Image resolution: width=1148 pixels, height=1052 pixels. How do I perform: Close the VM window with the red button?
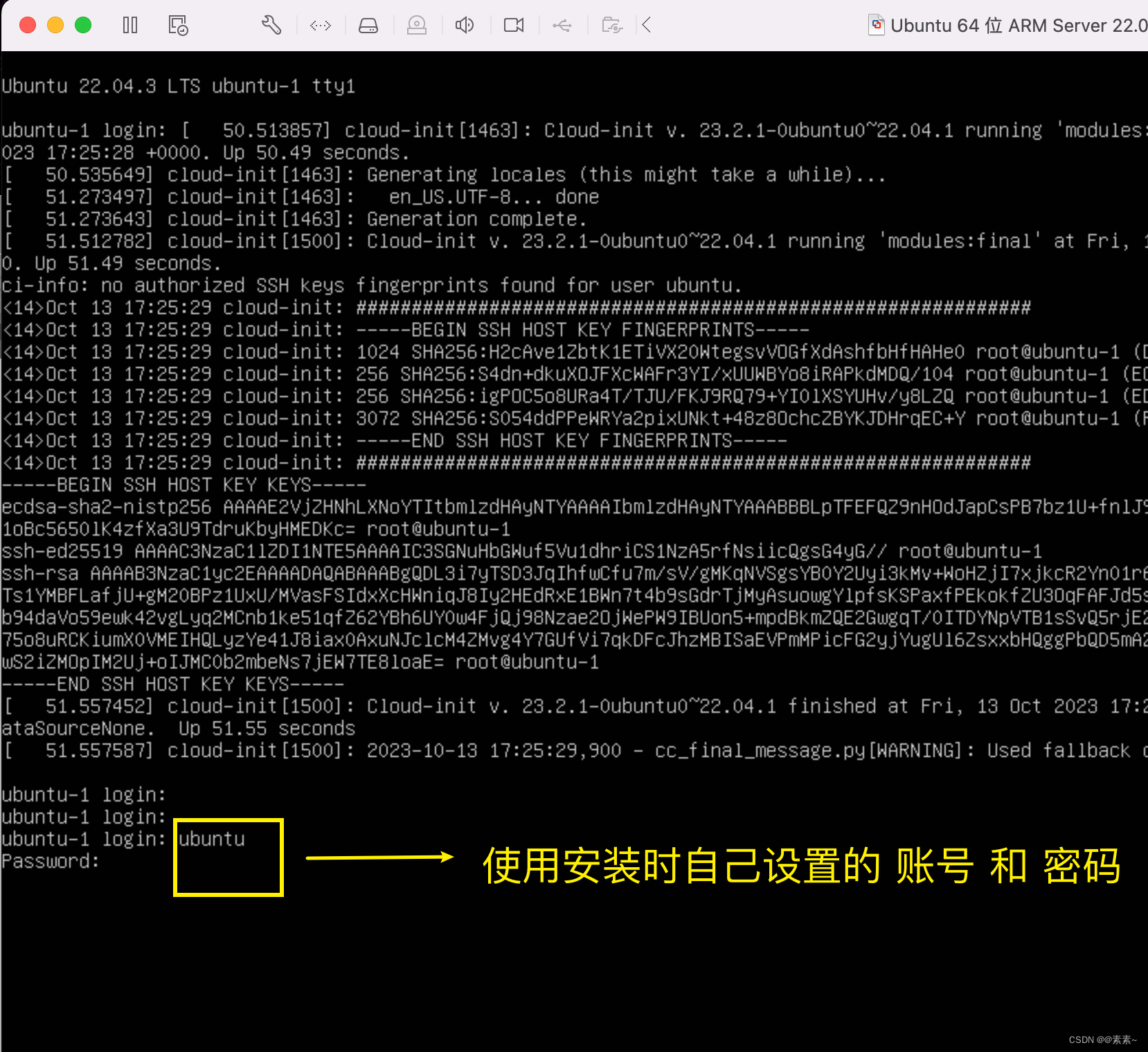pos(28,26)
